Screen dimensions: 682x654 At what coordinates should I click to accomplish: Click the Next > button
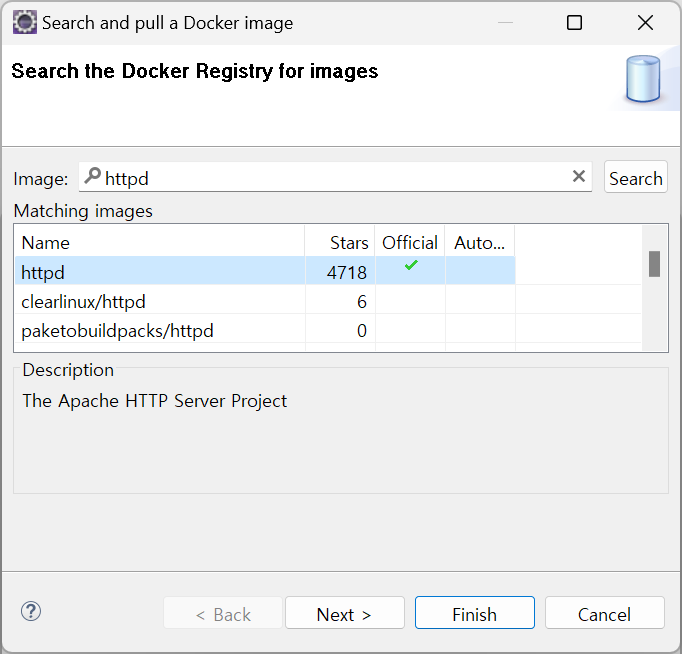click(x=344, y=614)
